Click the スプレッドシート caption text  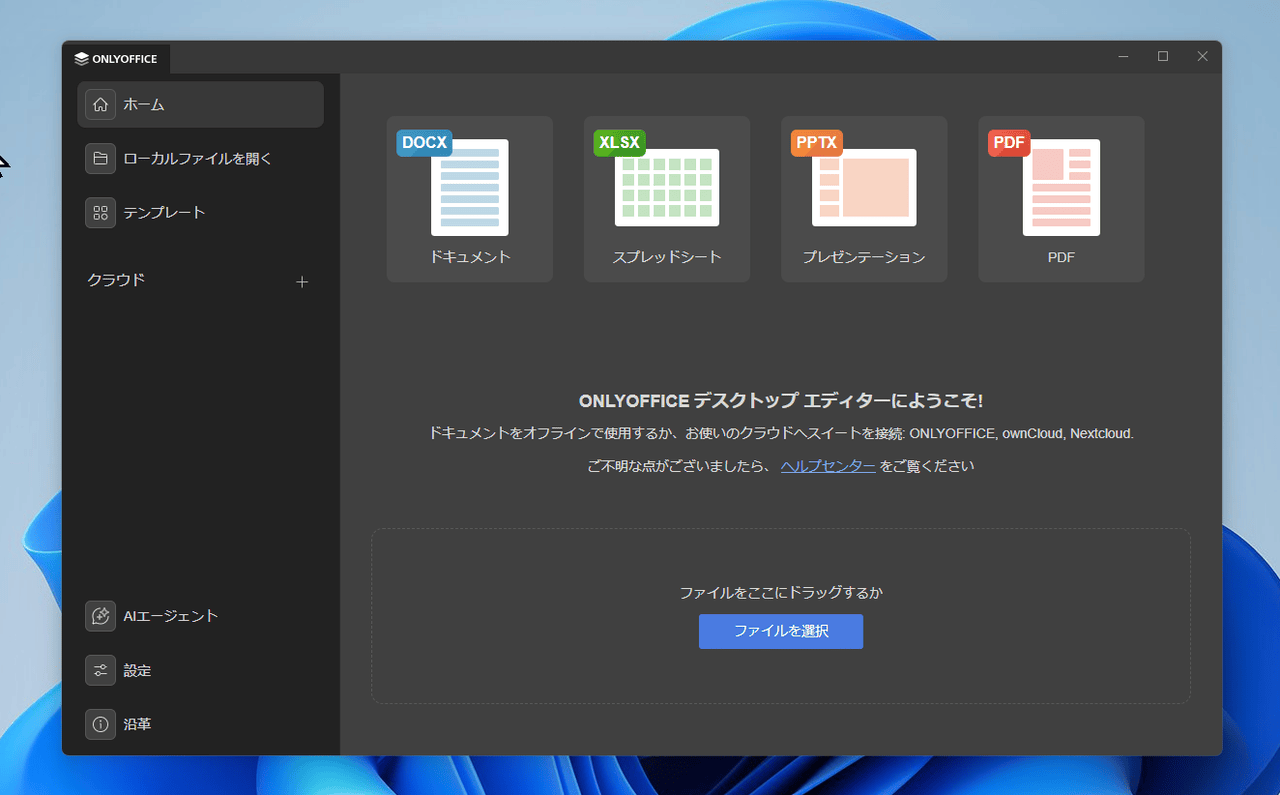pyautogui.click(x=667, y=257)
